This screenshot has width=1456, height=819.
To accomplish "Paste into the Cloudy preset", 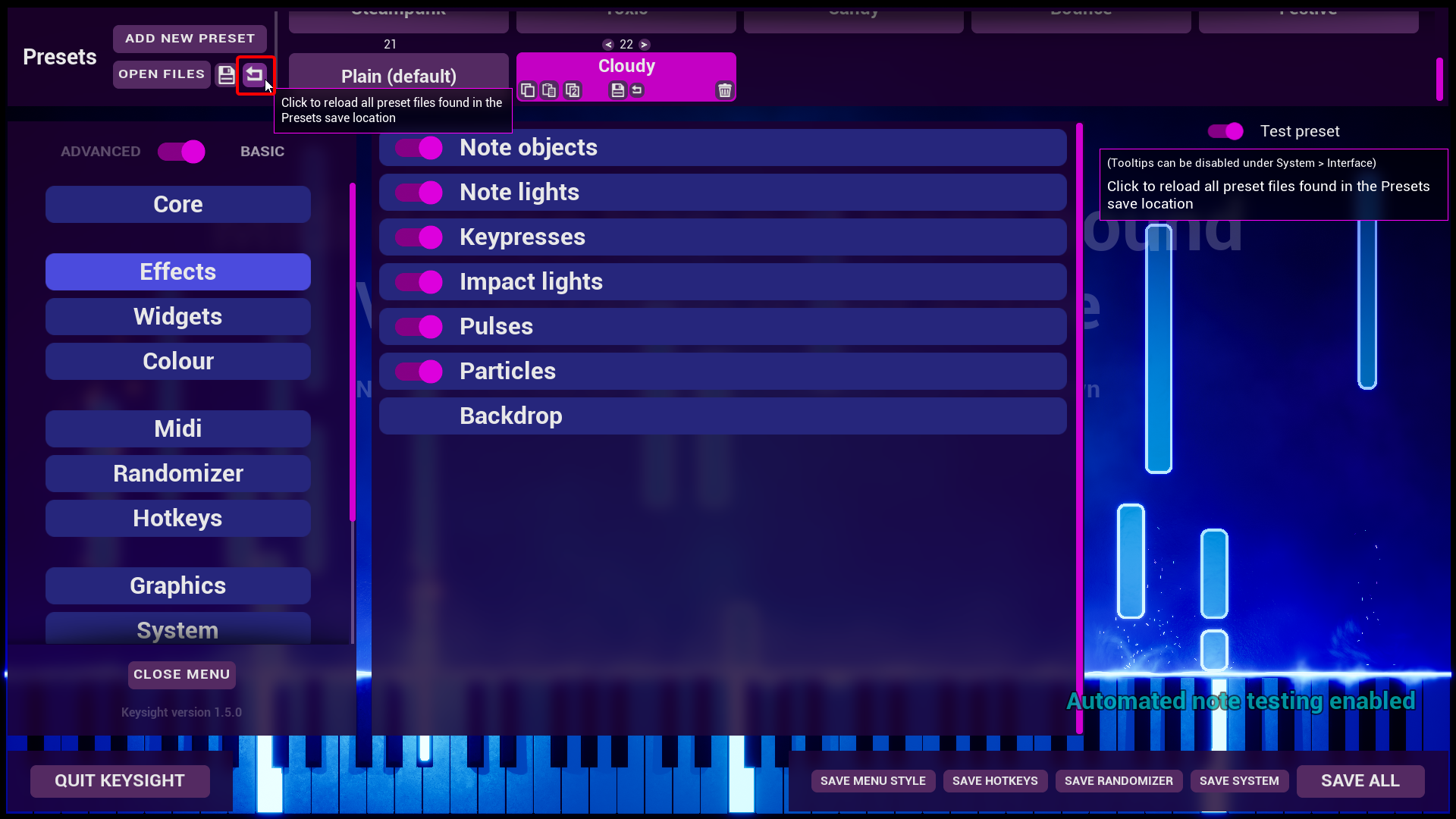I will [550, 90].
